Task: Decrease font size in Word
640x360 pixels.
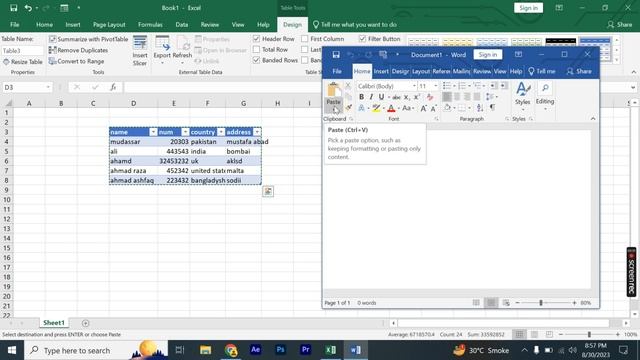Action: [x=433, y=108]
